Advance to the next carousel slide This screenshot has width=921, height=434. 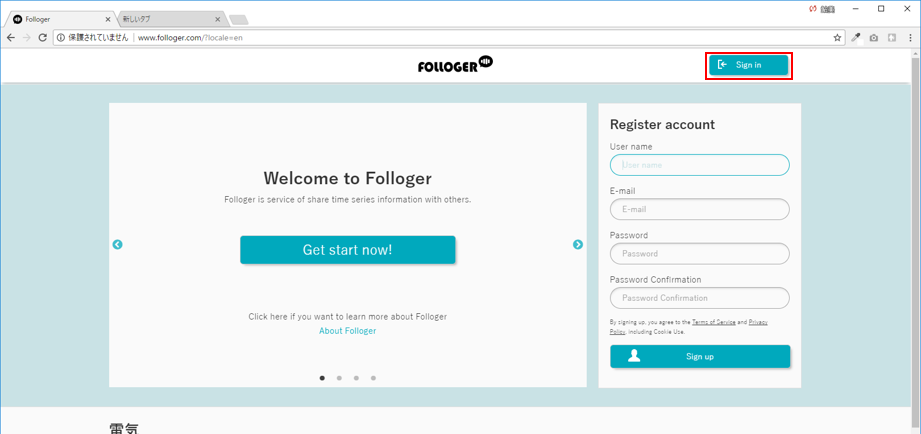(x=578, y=245)
